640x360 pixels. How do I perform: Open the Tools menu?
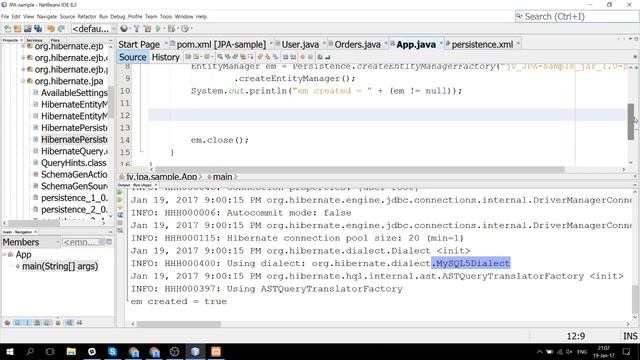(166, 16)
